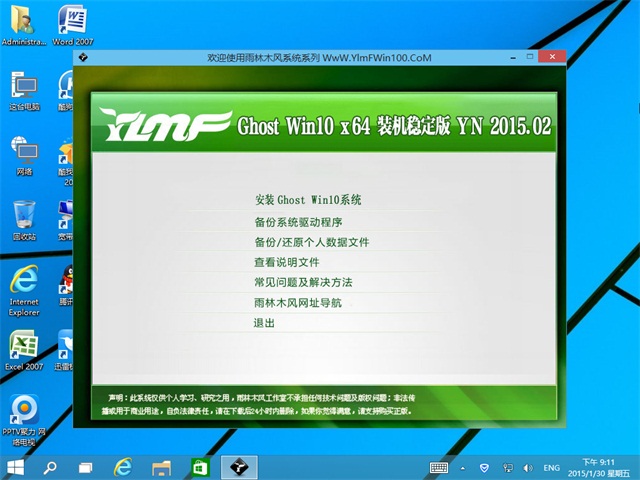Open Word 2007 desktop shortcut
This screenshot has width=640, height=480.
click(73, 24)
